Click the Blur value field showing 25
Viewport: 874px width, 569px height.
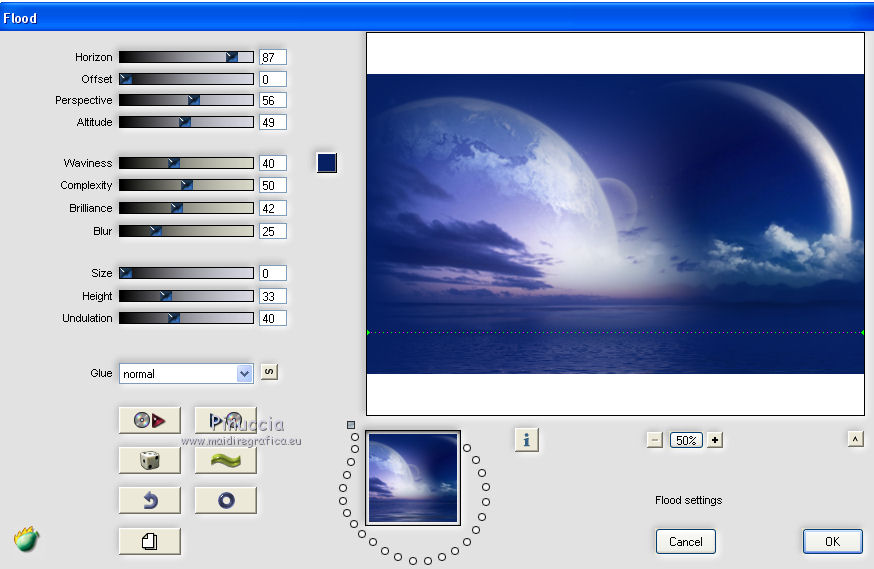click(x=273, y=231)
